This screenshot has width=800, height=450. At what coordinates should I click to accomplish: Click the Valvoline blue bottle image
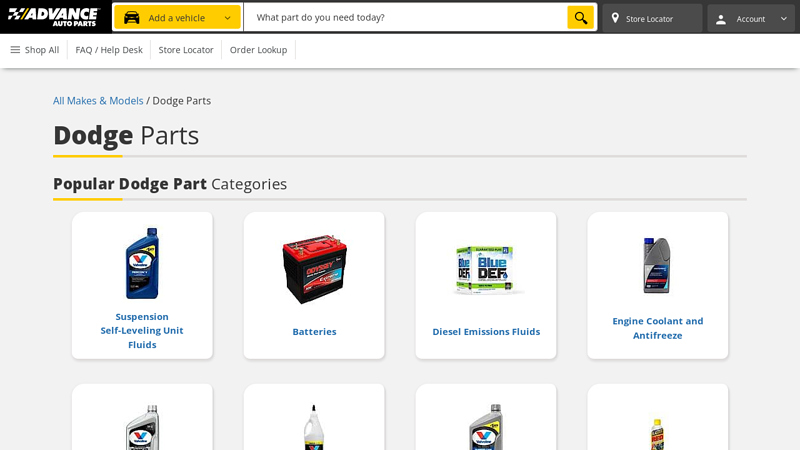142,263
